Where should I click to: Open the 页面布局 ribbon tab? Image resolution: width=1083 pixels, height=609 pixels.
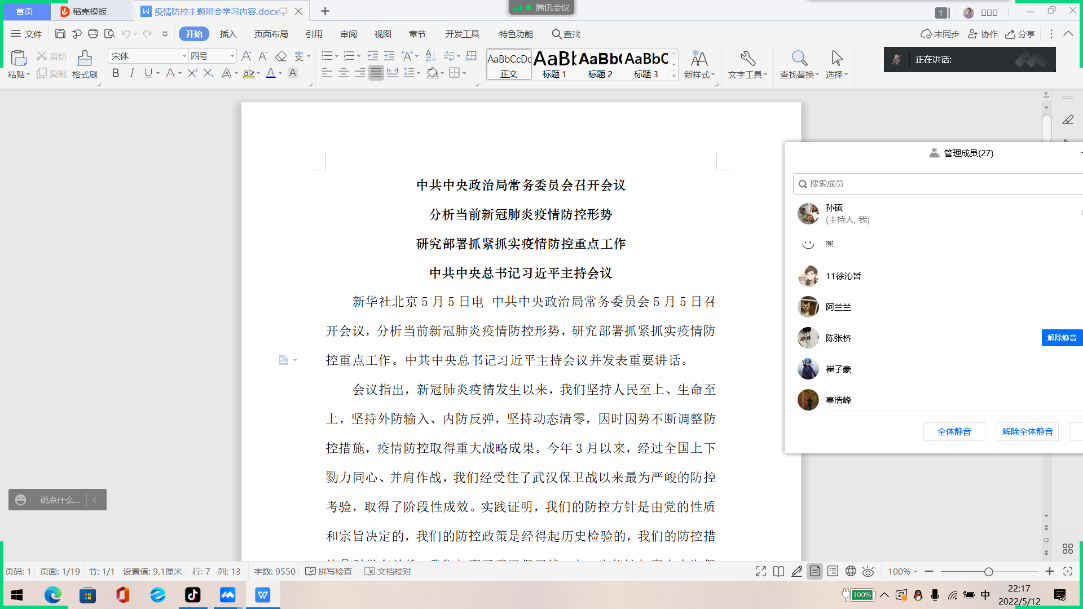pyautogui.click(x=270, y=34)
